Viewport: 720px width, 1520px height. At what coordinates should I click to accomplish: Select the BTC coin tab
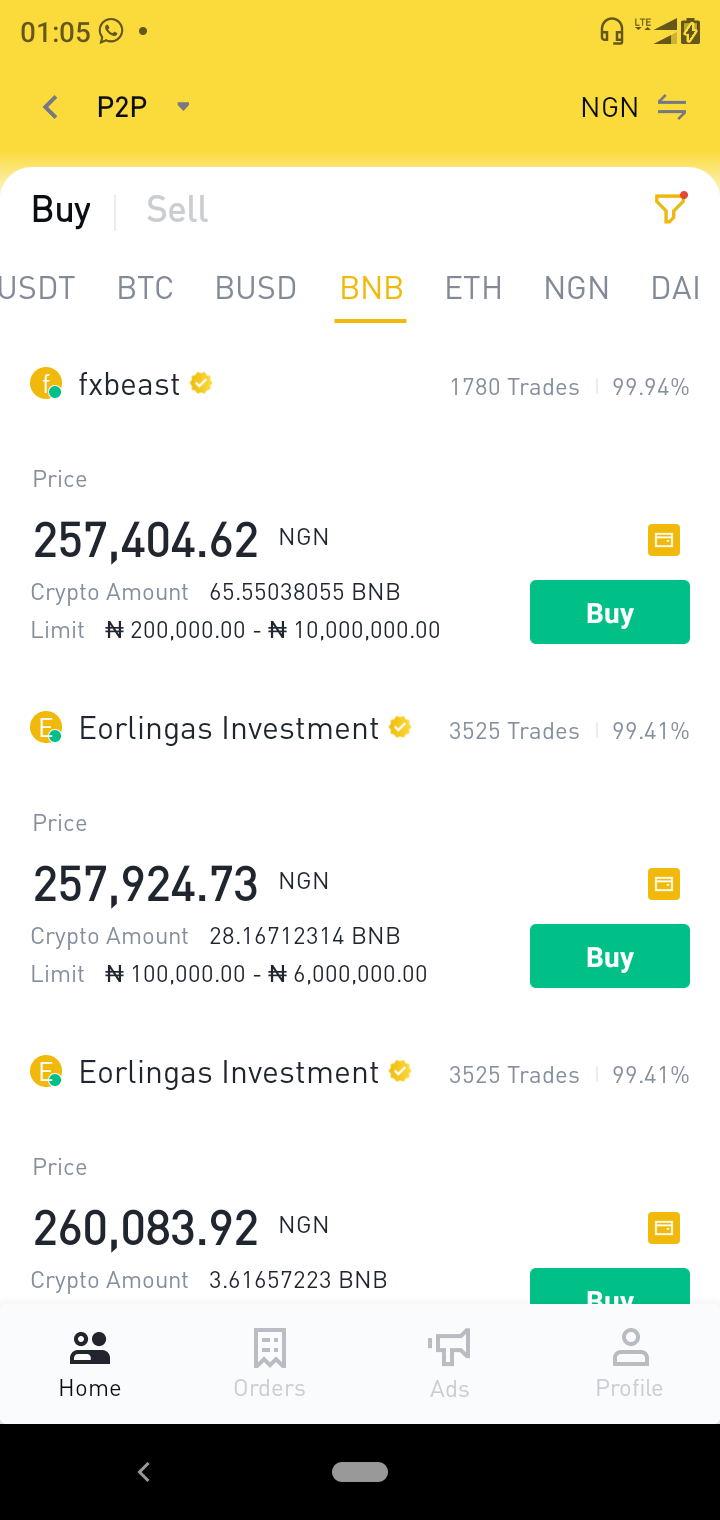click(x=146, y=288)
